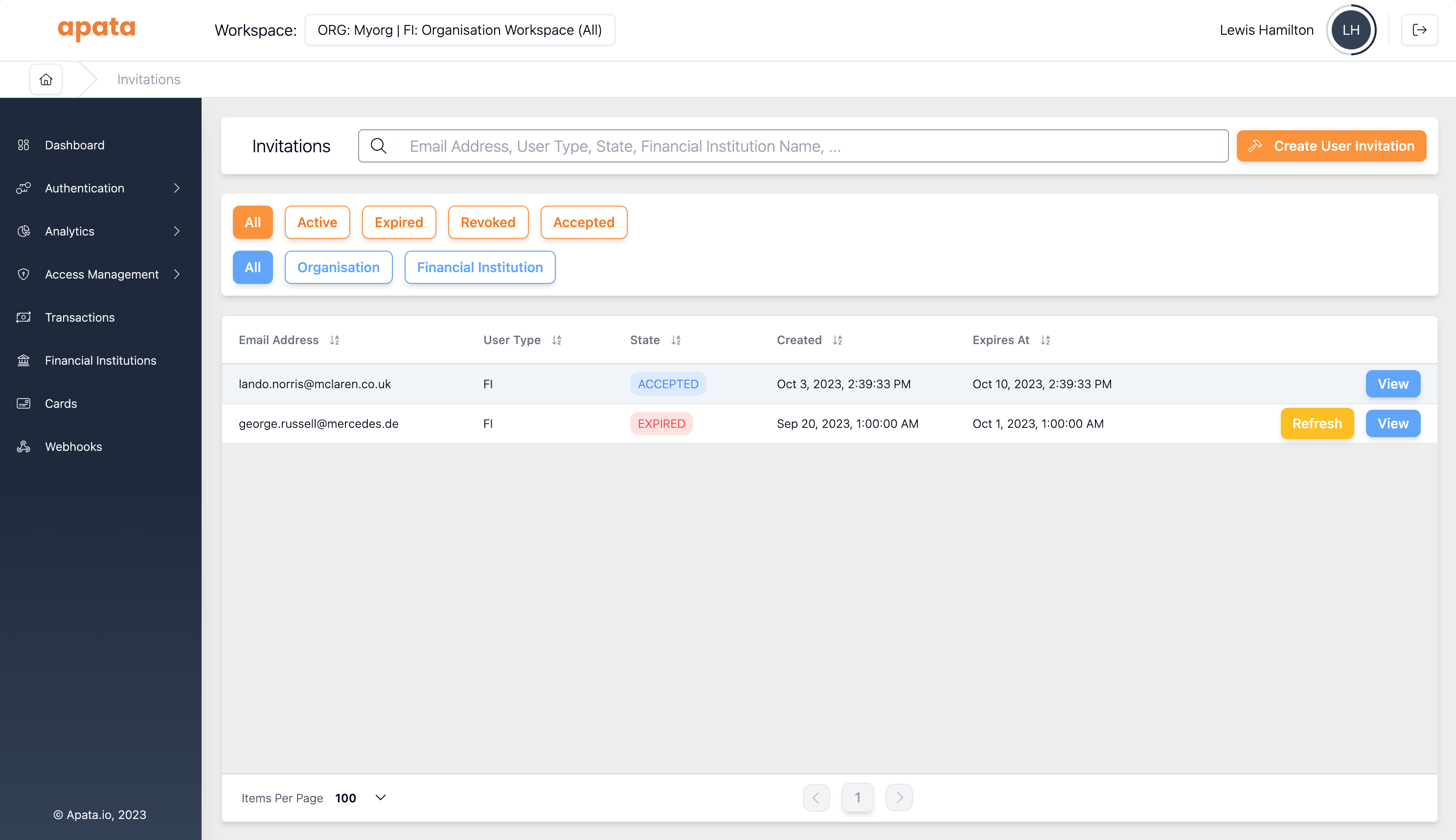Click the LH user avatar

coord(1350,30)
